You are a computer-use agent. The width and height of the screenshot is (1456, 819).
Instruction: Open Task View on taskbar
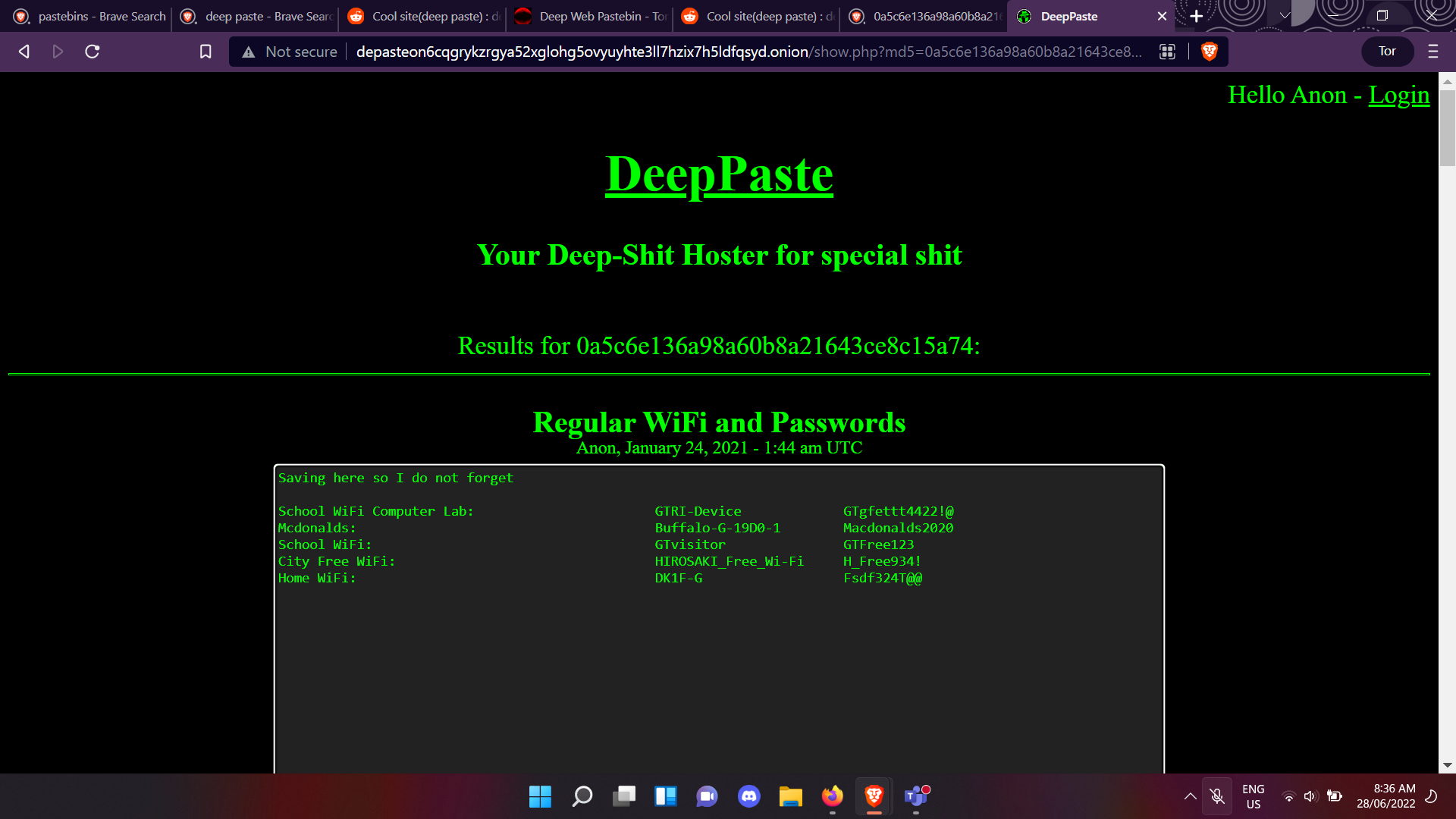point(624,796)
